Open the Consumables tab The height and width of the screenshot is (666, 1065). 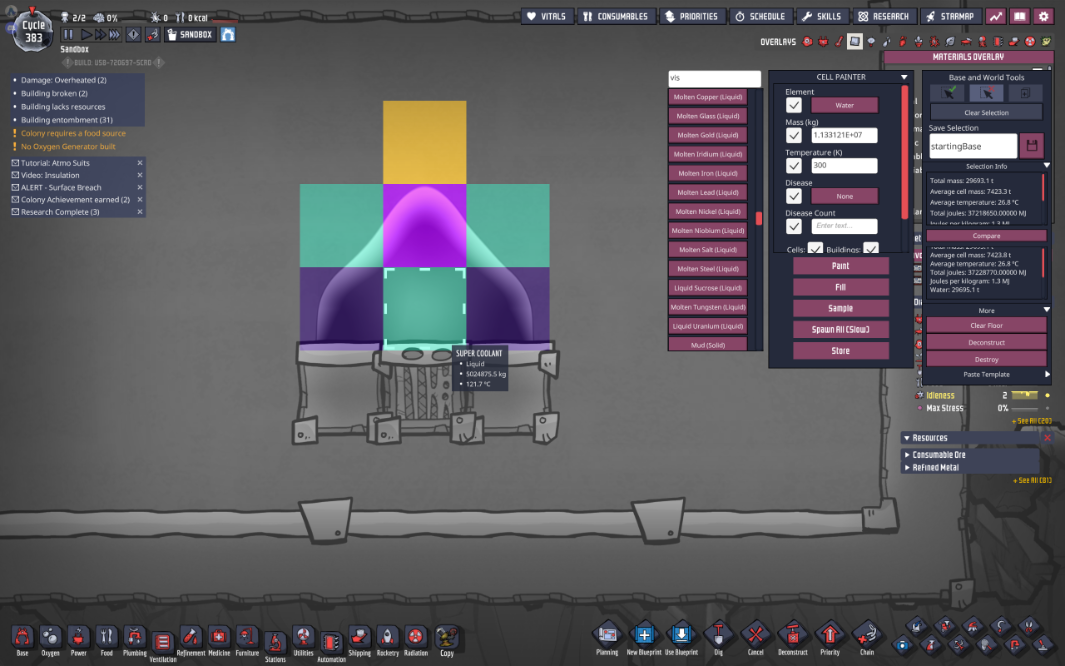pos(616,16)
